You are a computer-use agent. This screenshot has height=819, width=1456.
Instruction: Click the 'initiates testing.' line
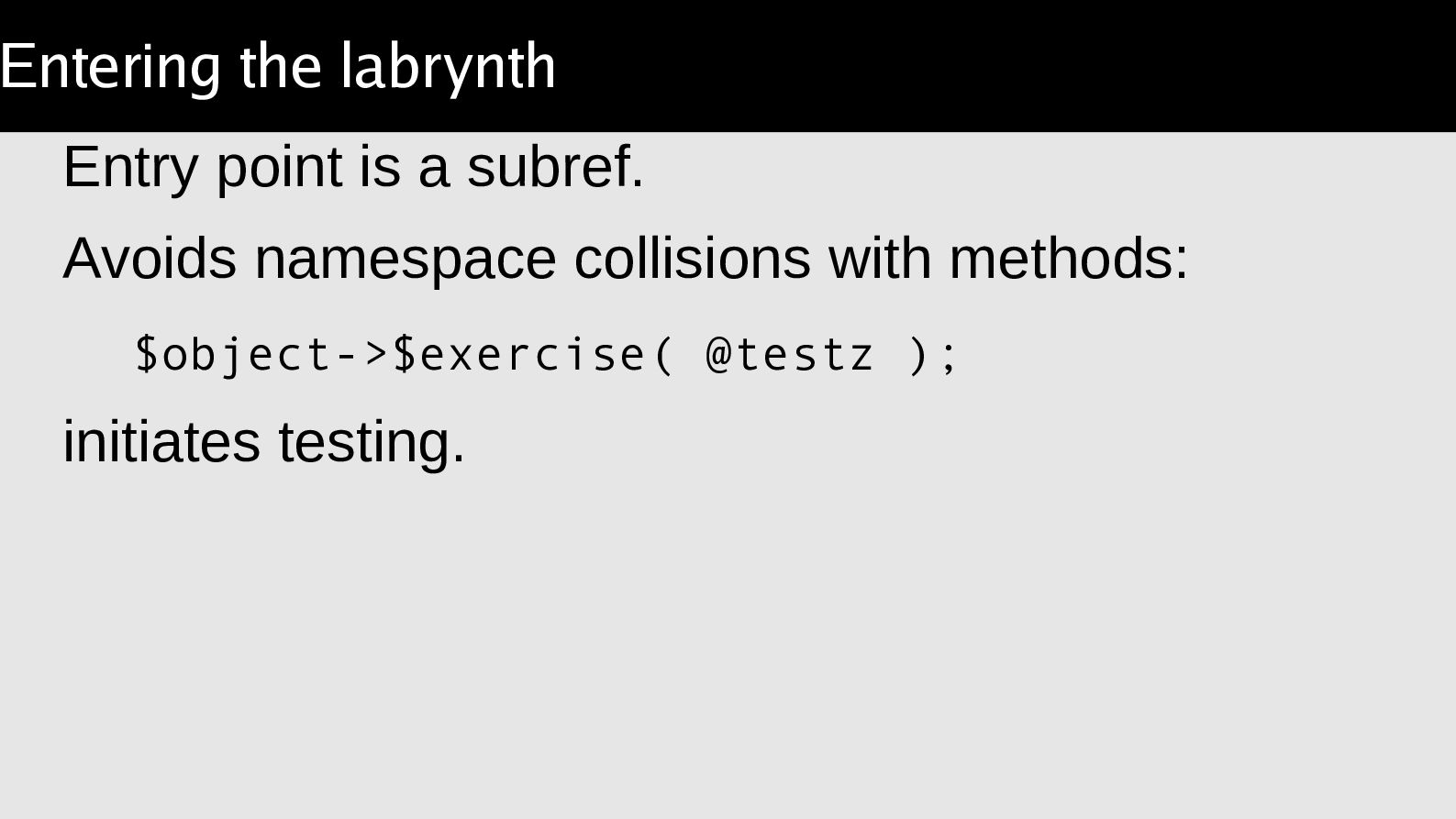click(264, 442)
